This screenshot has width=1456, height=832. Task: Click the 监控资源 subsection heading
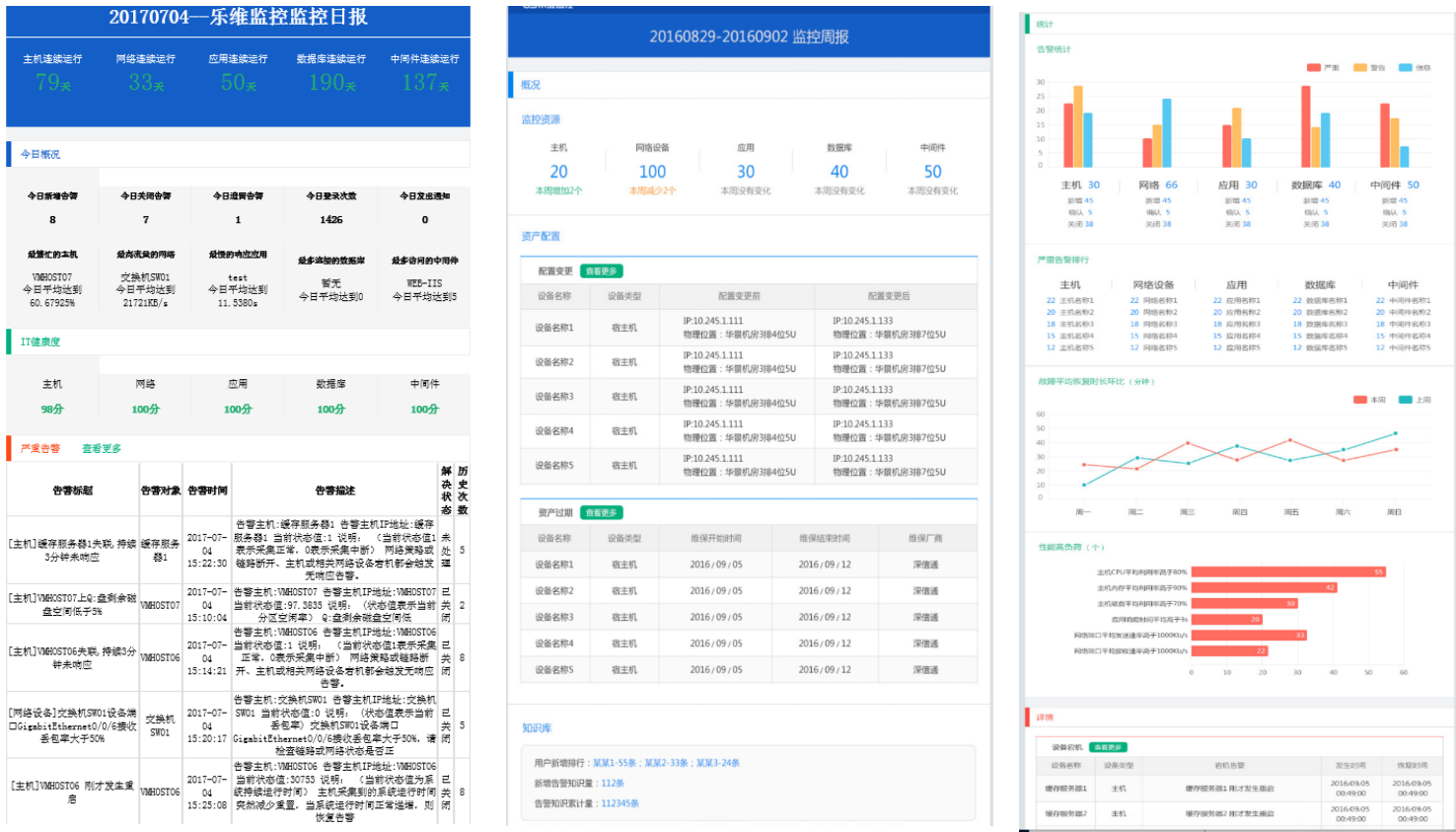pyautogui.click(x=541, y=119)
